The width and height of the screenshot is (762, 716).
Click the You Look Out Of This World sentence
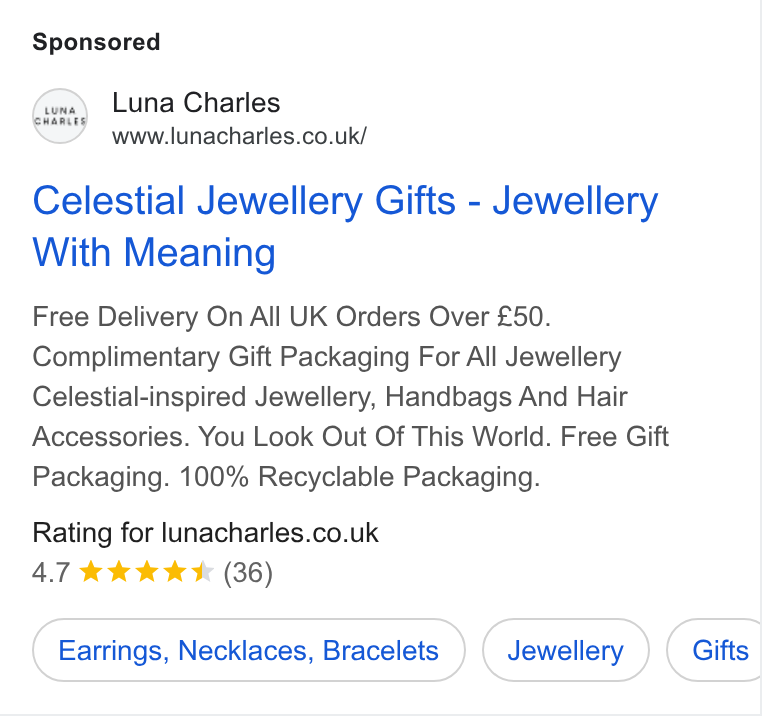(x=375, y=437)
